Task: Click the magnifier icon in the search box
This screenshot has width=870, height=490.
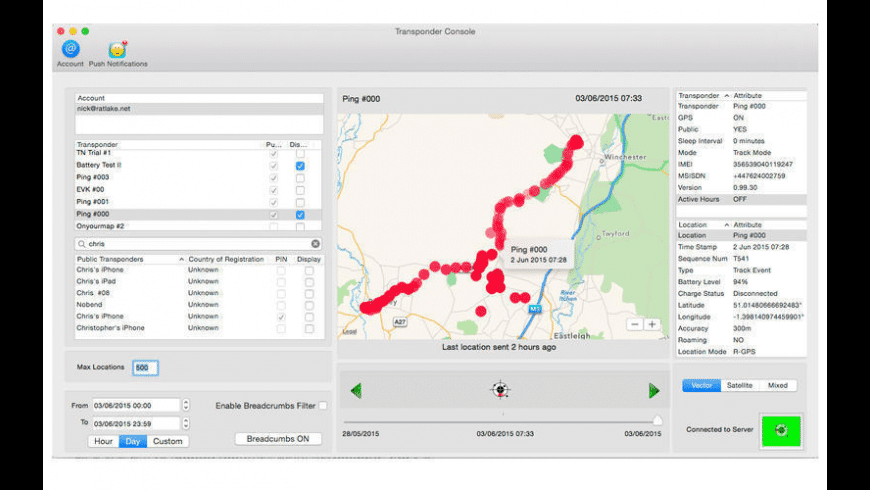Action: pyautogui.click(x=82, y=244)
